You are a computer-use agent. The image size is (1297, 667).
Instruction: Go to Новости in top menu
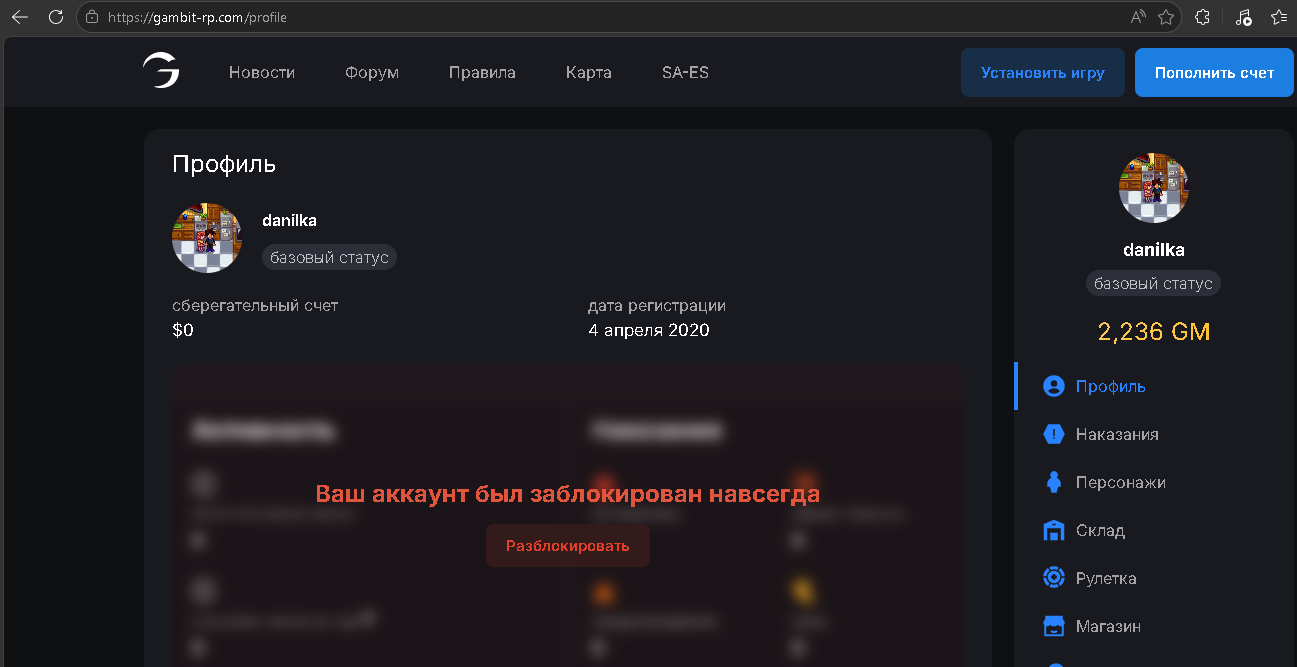(262, 72)
